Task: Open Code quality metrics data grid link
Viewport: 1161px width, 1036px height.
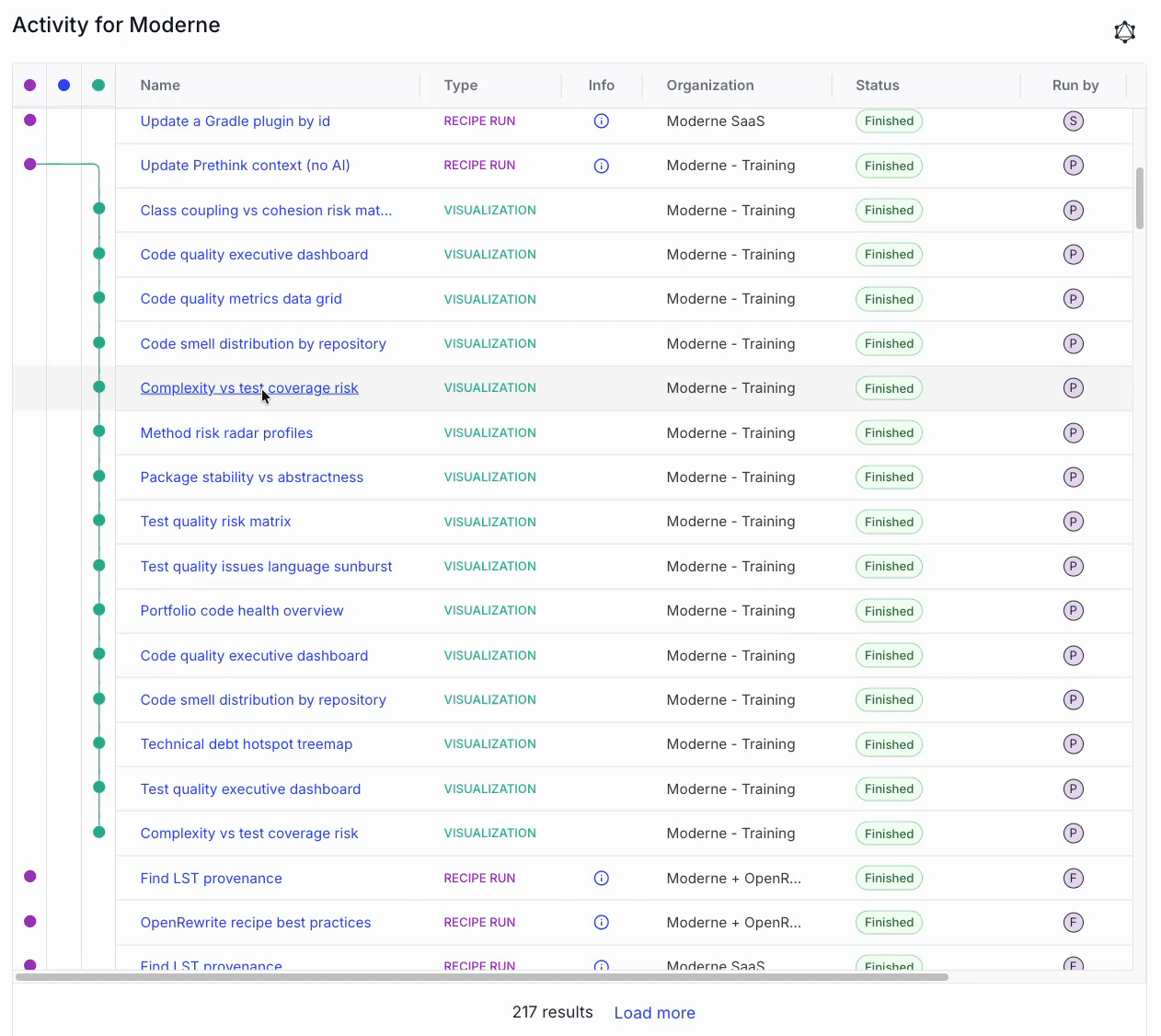Action: click(x=241, y=299)
